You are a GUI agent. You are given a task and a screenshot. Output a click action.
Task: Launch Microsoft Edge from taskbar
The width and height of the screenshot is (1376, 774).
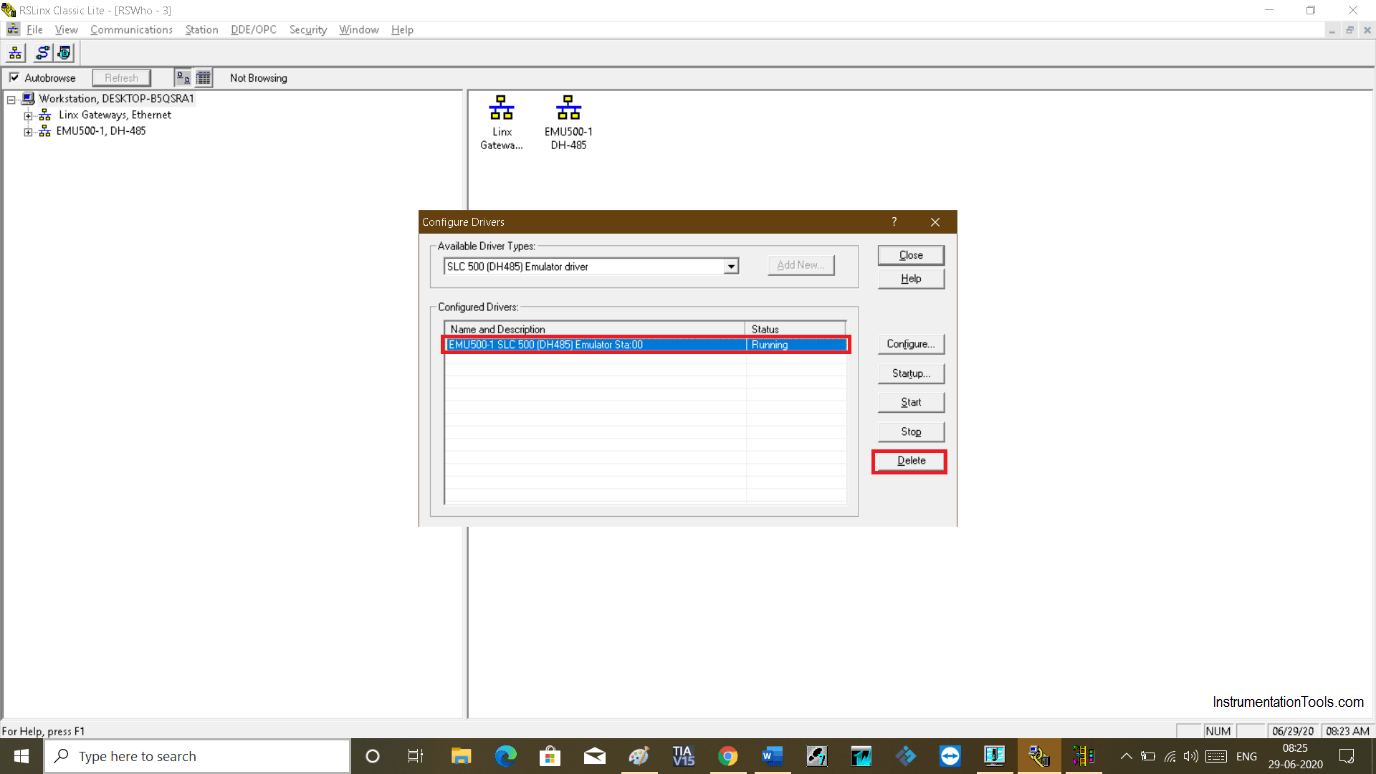tap(506, 756)
